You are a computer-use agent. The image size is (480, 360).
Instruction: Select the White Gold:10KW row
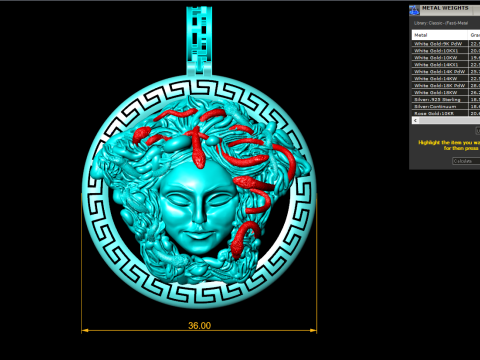pos(446,58)
